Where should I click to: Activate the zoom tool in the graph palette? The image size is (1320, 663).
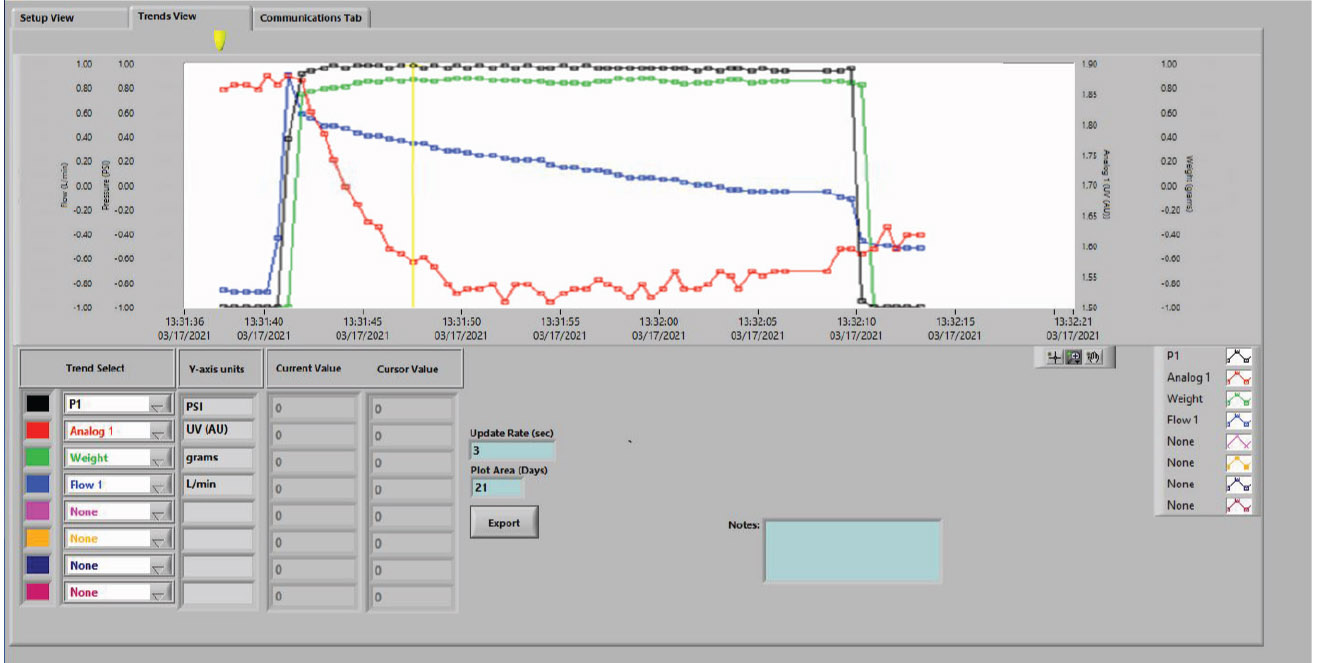click(1073, 358)
